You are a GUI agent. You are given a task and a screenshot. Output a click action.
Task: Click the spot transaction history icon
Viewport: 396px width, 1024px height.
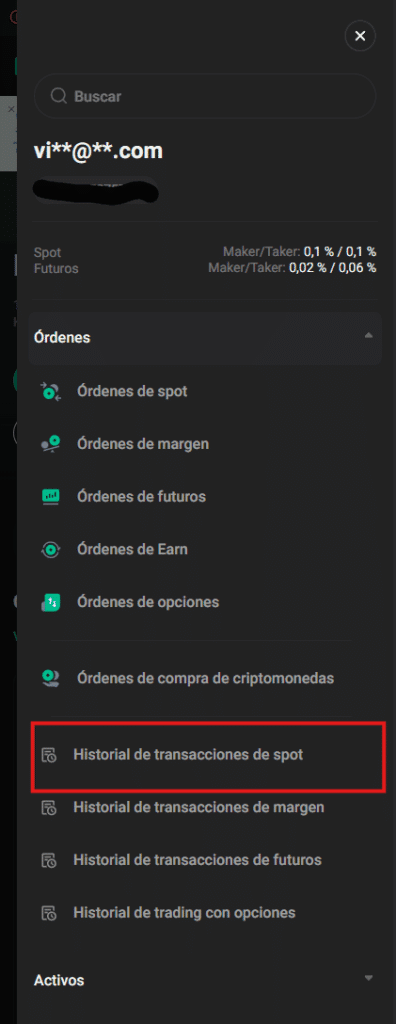[49, 756]
